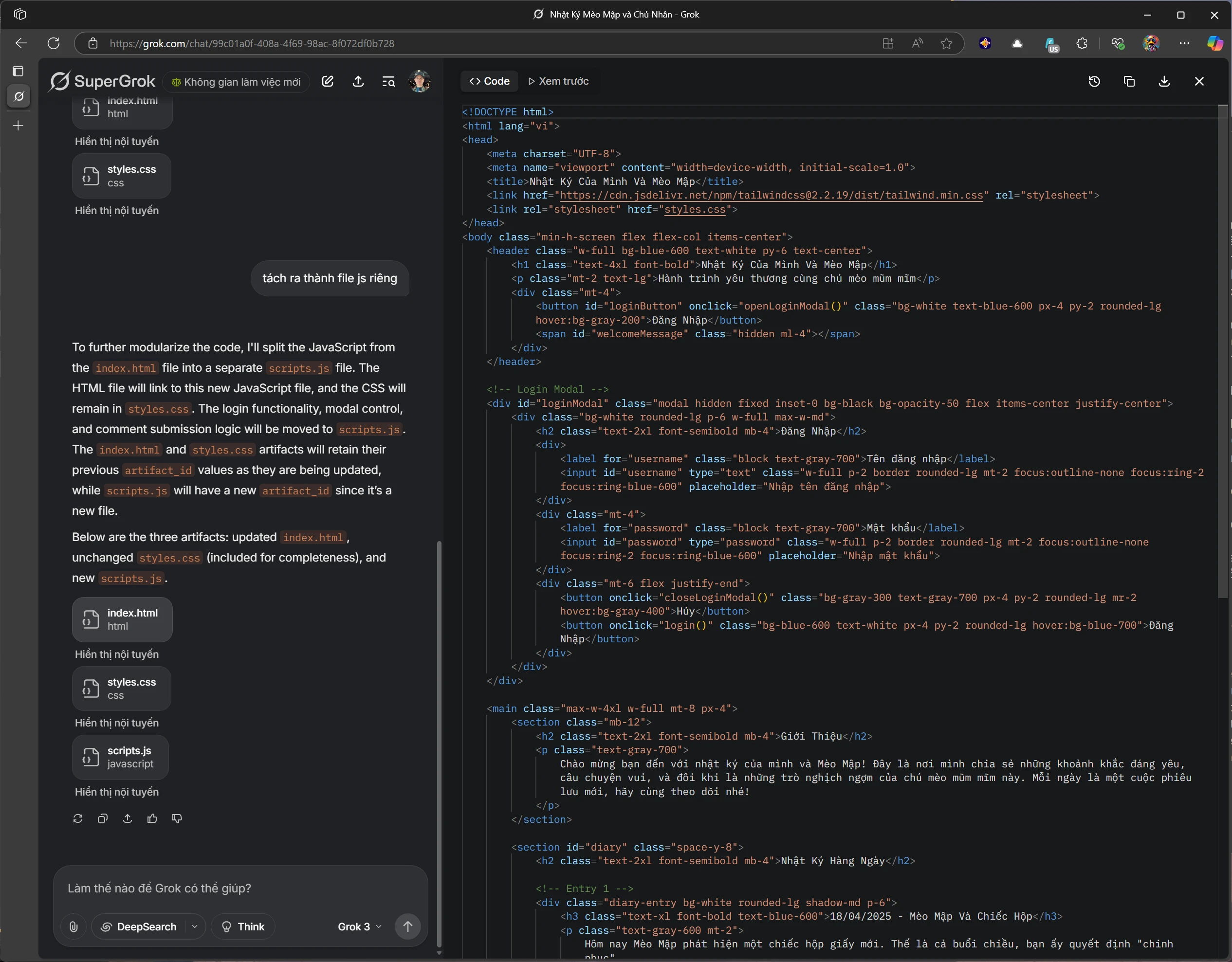This screenshot has height=962, width=1232.
Task: Download the code file icon
Action: coord(1164,81)
